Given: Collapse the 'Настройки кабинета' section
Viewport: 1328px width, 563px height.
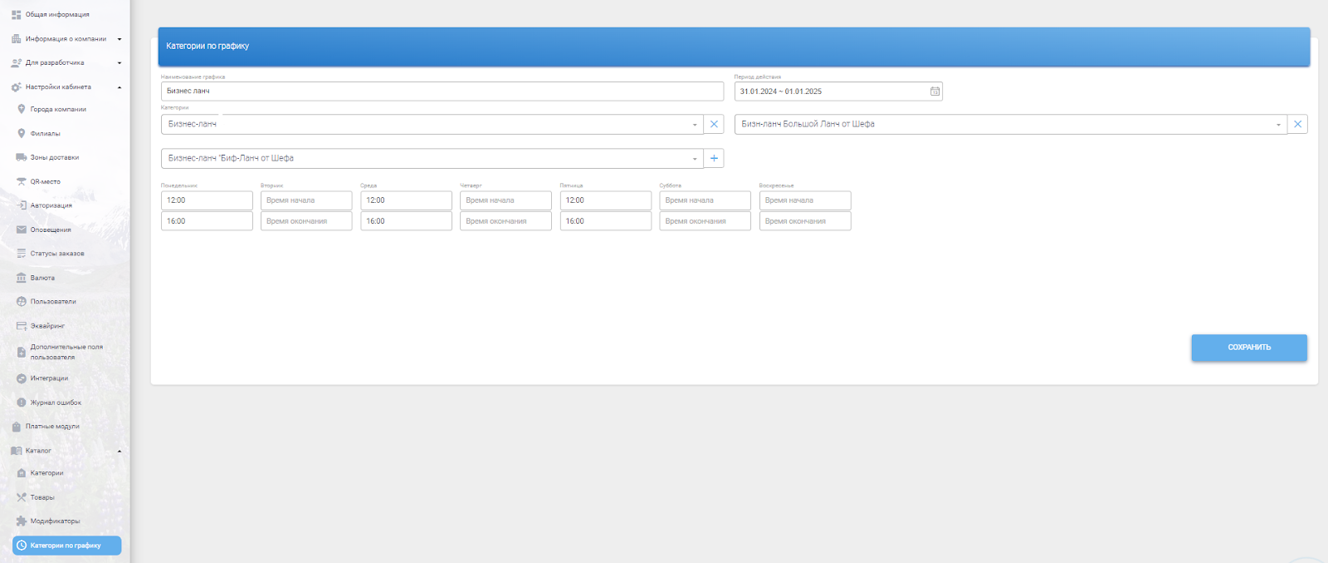Looking at the screenshot, I should click(x=119, y=87).
